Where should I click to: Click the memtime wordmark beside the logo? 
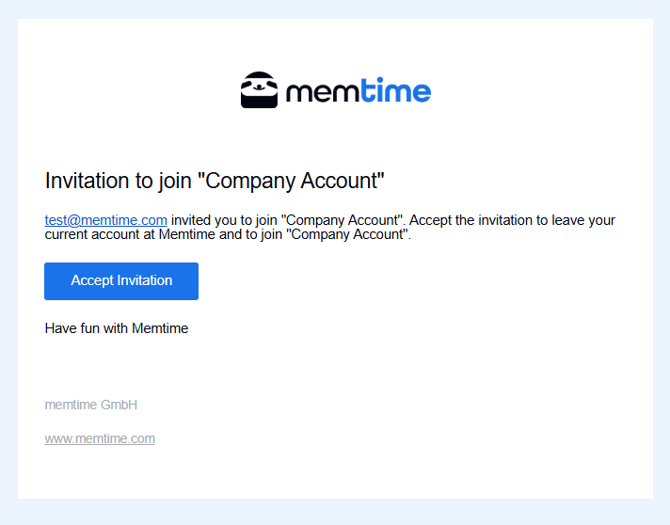click(358, 93)
